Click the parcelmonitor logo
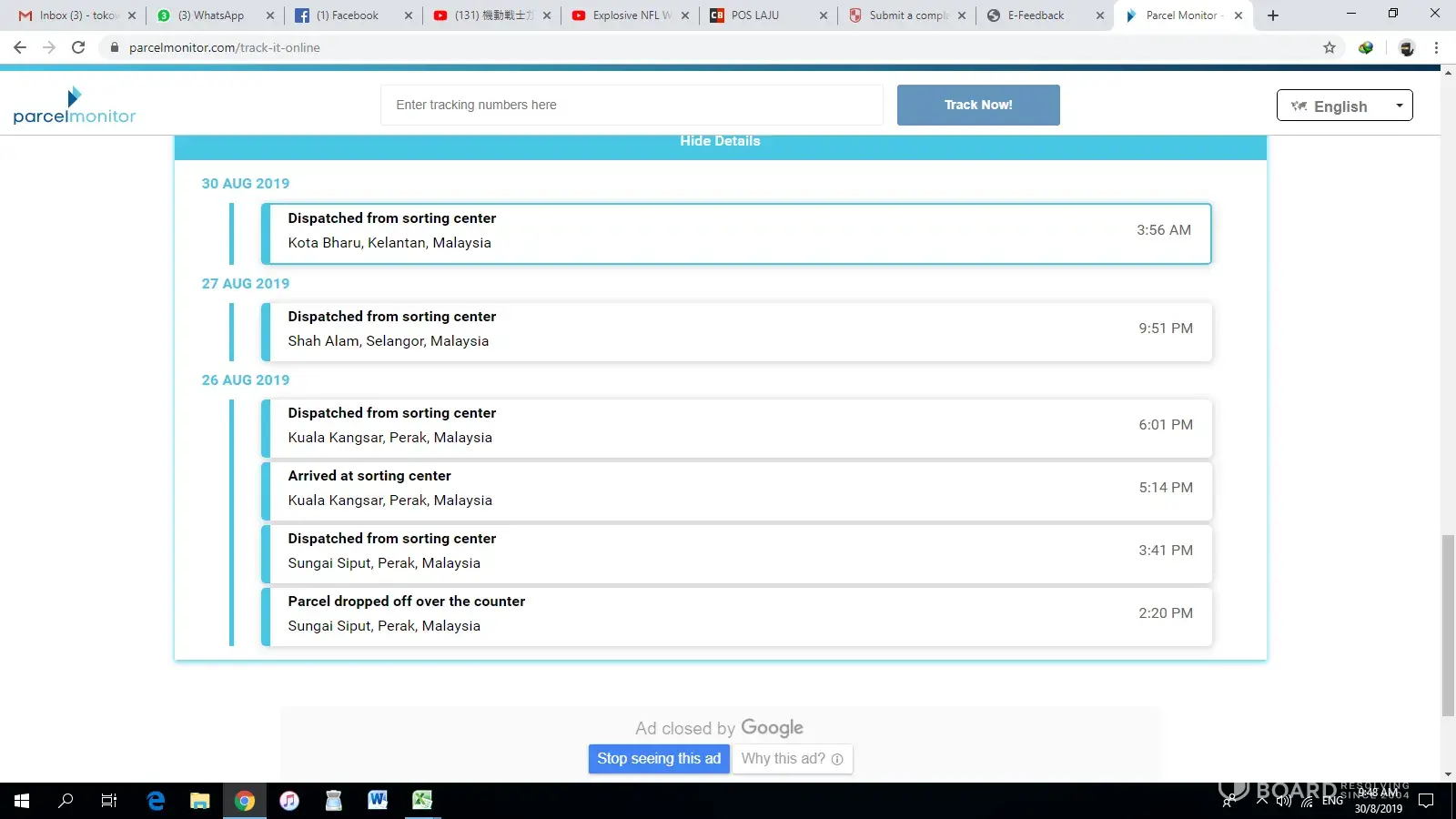 [75, 106]
